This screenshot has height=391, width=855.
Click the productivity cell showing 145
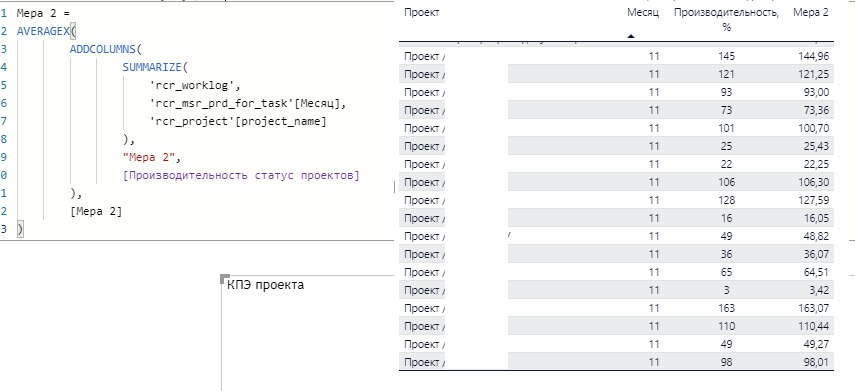point(726,56)
